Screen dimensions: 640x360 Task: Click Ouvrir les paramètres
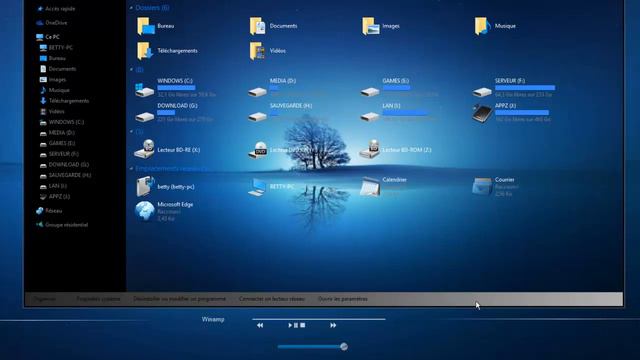coord(343,299)
